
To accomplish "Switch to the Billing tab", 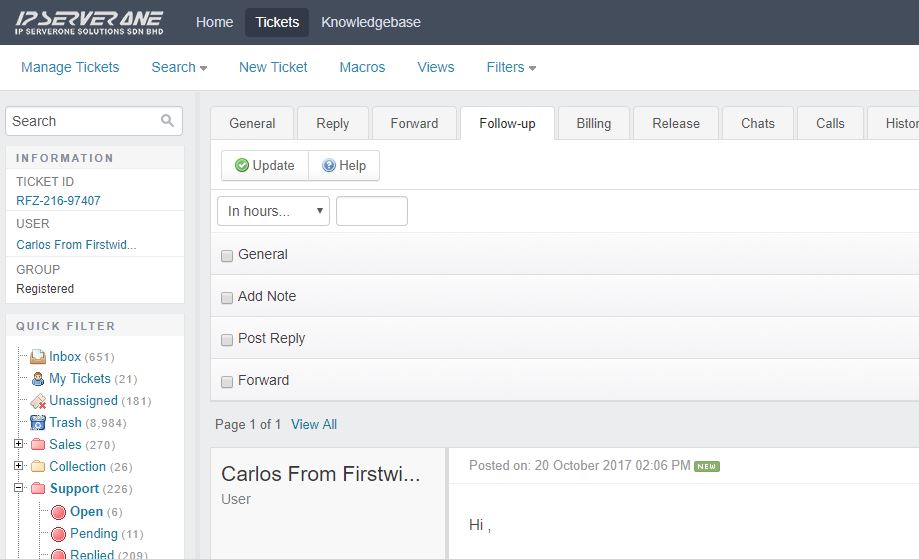I will (x=593, y=123).
